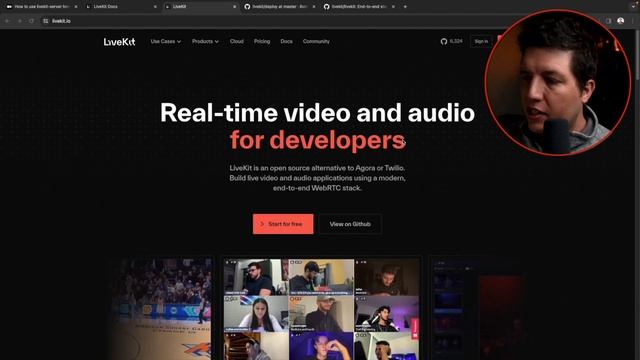Open the browser profile avatar
This screenshot has height=360, width=640.
(620, 21)
